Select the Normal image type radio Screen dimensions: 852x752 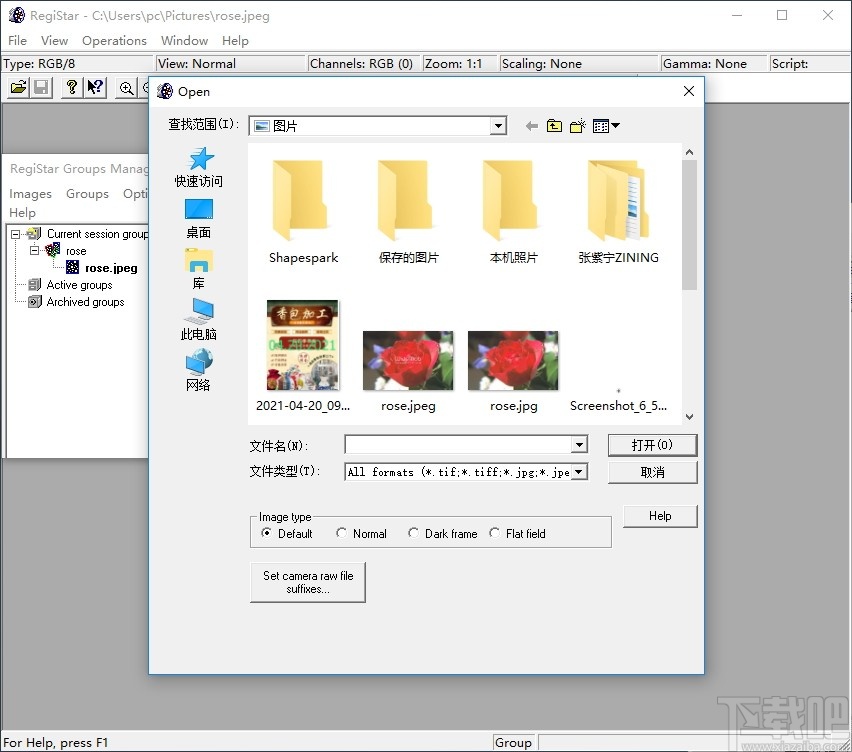coord(341,533)
